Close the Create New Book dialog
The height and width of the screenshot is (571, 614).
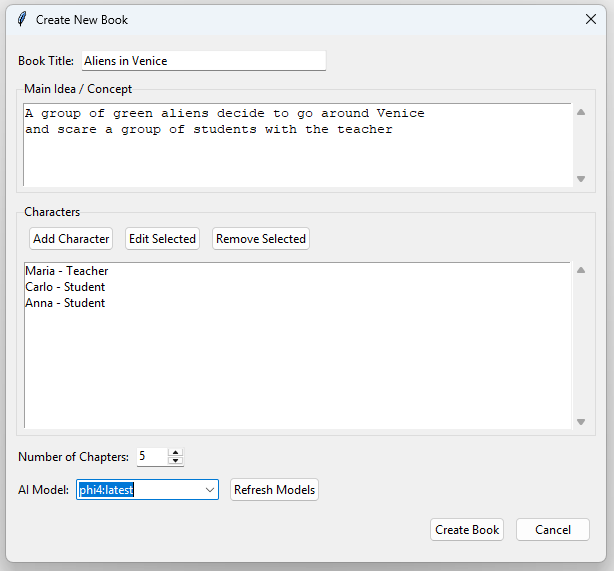point(591,19)
